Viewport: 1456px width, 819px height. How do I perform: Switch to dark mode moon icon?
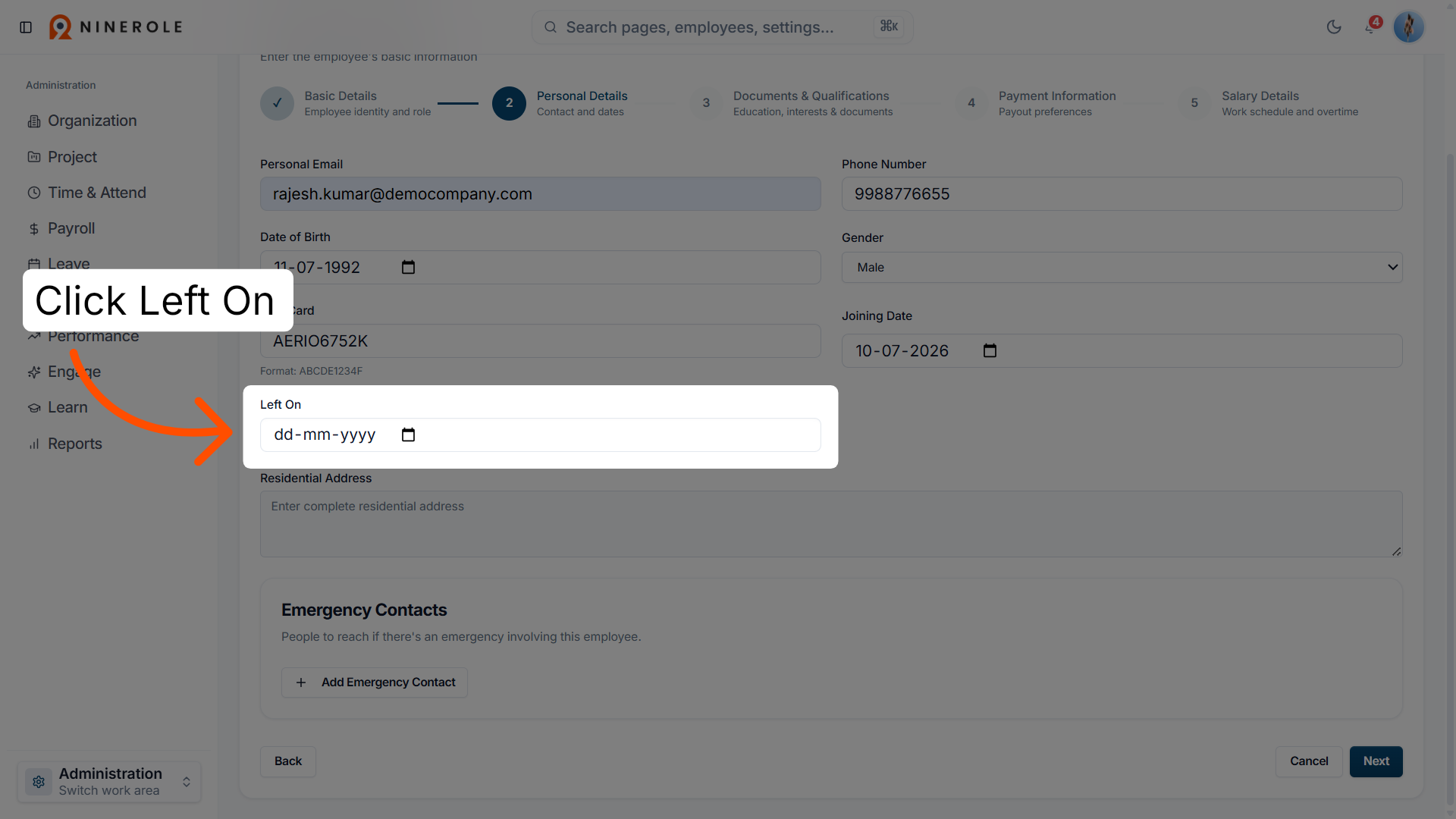pos(1334,27)
